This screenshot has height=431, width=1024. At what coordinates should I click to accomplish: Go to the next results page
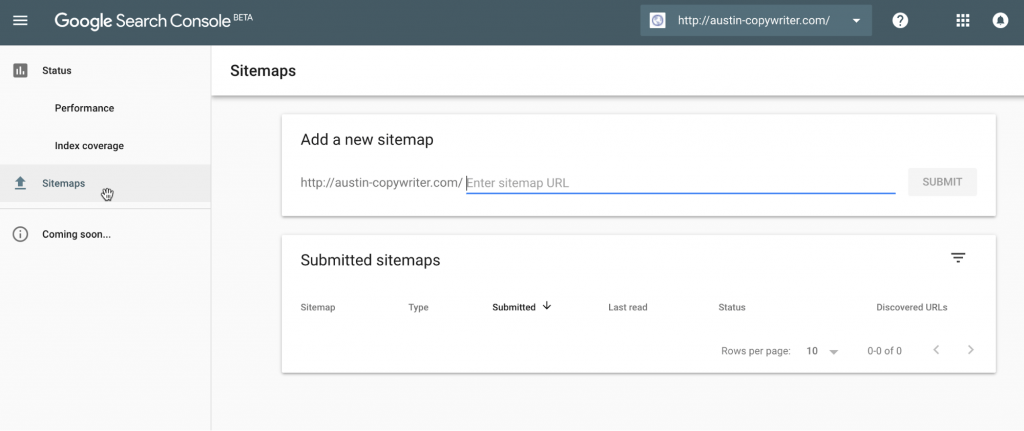(970, 350)
